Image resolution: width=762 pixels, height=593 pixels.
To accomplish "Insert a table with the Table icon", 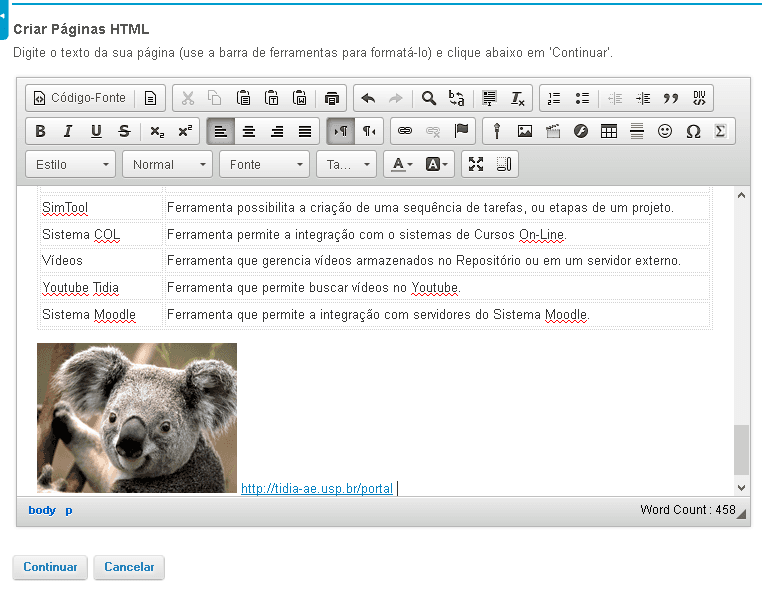I will tap(609, 131).
